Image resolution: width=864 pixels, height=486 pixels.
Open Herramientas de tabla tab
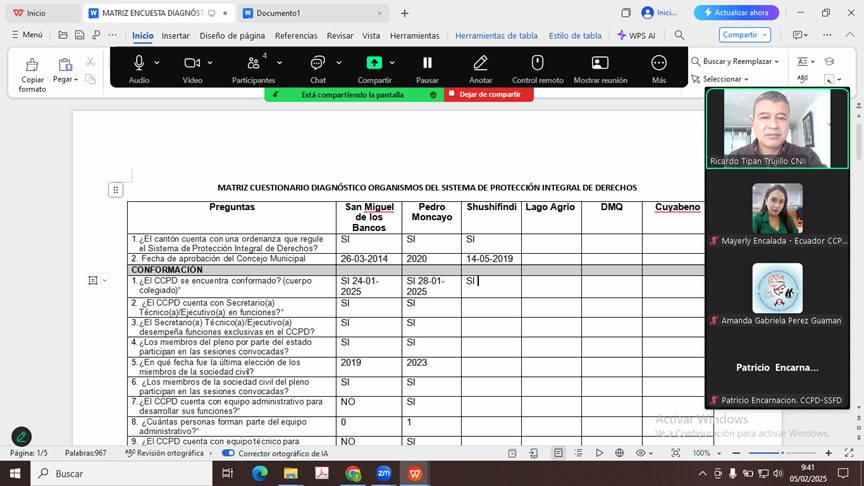pyautogui.click(x=496, y=35)
